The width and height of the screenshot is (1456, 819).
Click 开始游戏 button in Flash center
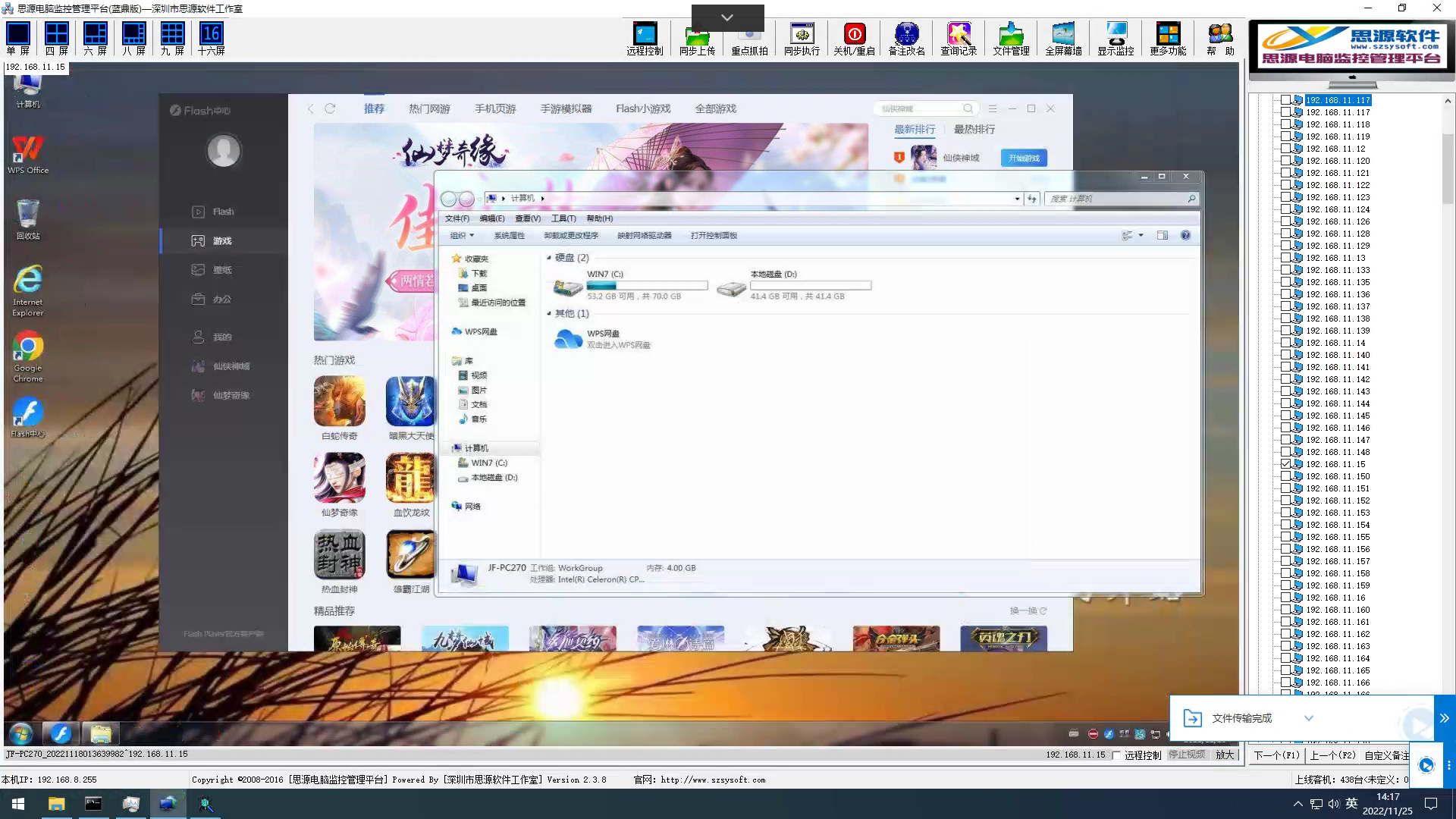tap(1025, 158)
